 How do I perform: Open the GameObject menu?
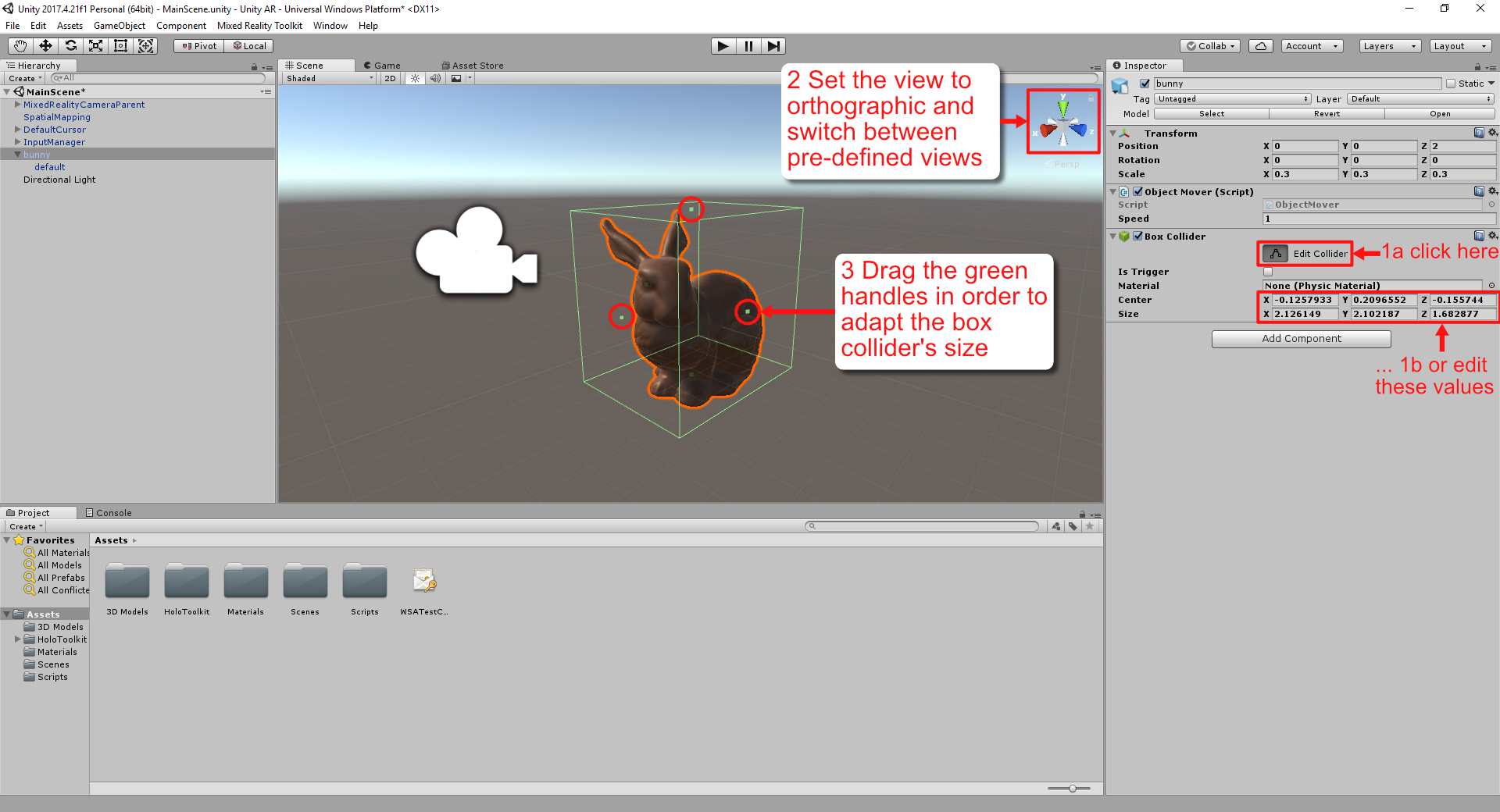[119, 26]
